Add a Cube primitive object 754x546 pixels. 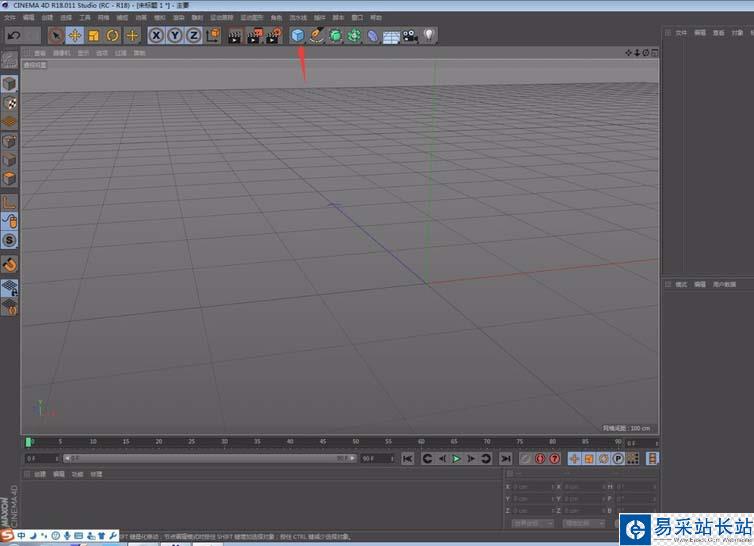[298, 35]
